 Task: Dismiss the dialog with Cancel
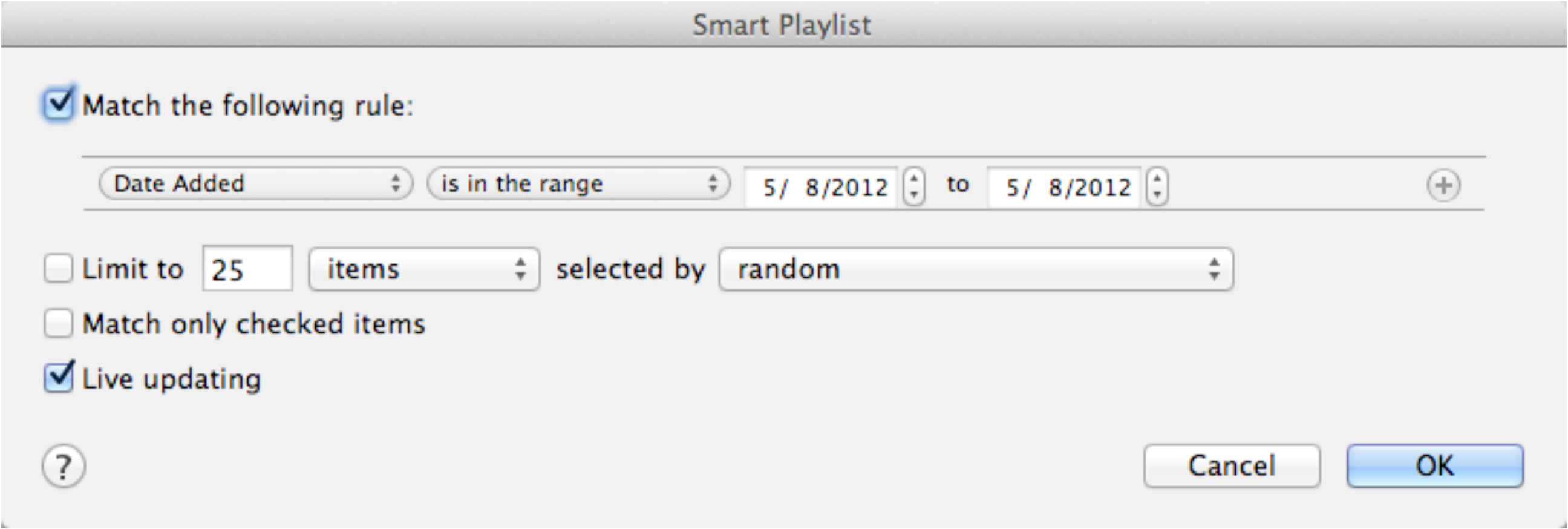pyautogui.click(x=1231, y=465)
